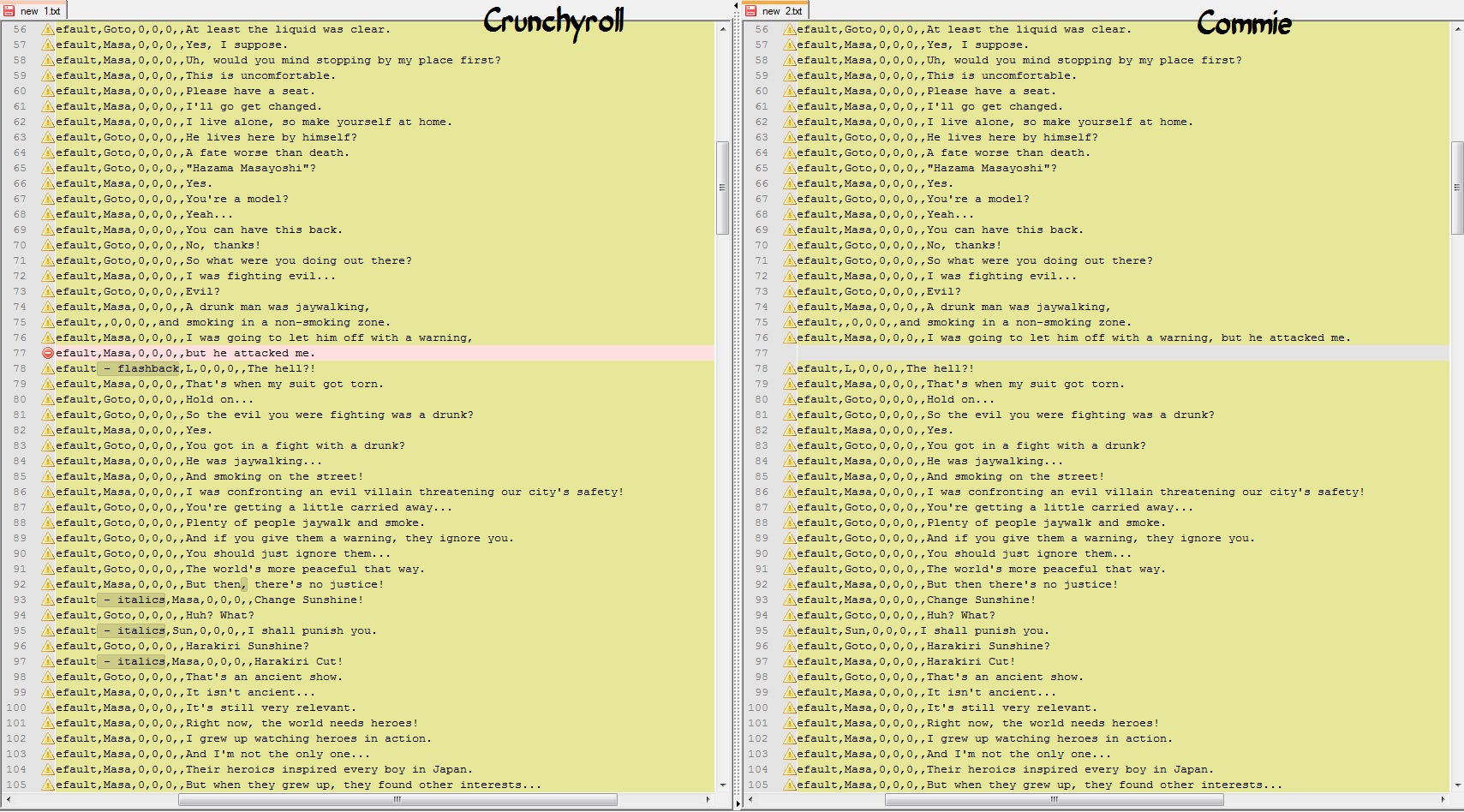This screenshot has height=812, width=1464.
Task: Click warning marker on line 56 in right pane
Action: [x=789, y=29]
